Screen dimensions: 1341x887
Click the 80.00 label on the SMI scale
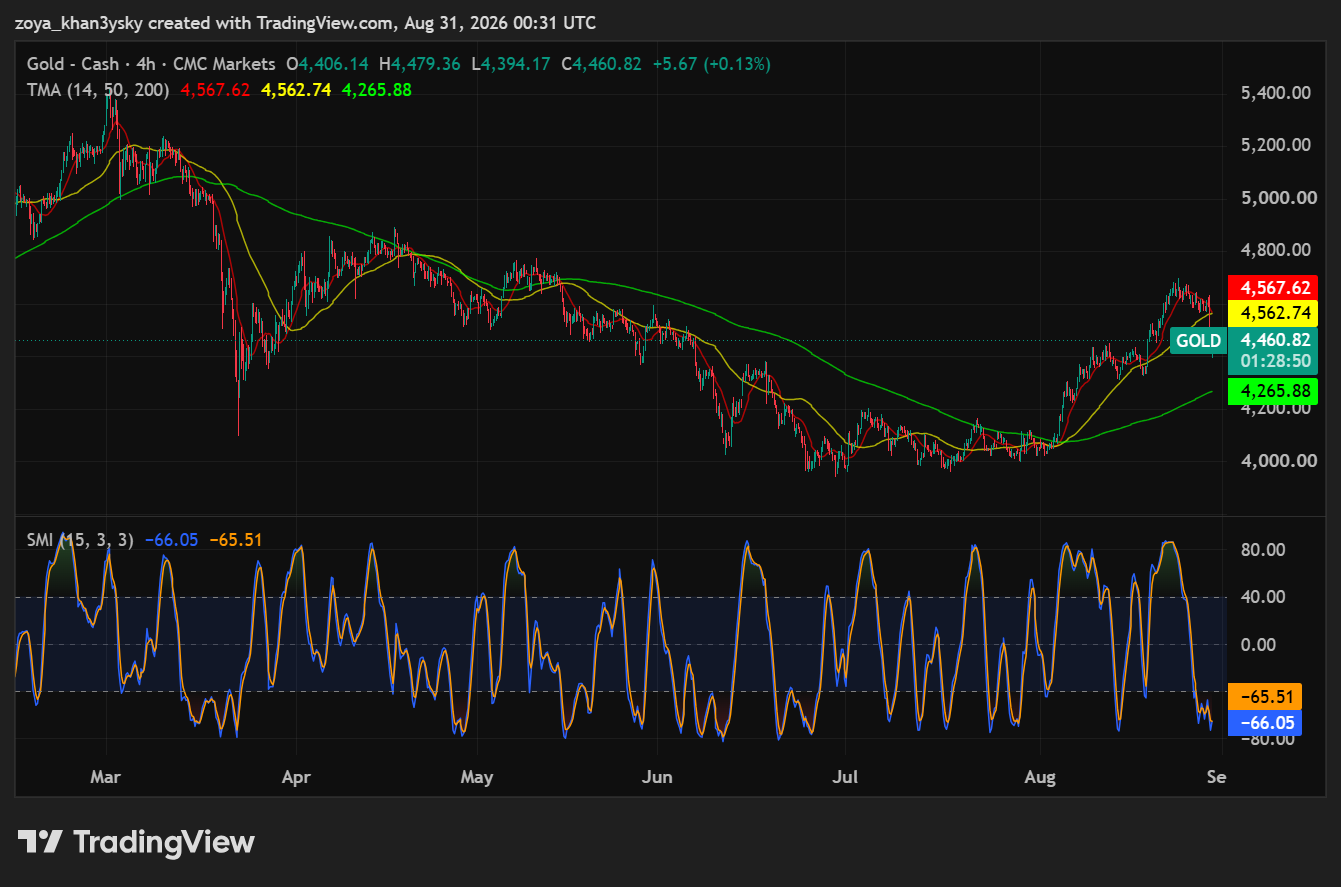1261,550
